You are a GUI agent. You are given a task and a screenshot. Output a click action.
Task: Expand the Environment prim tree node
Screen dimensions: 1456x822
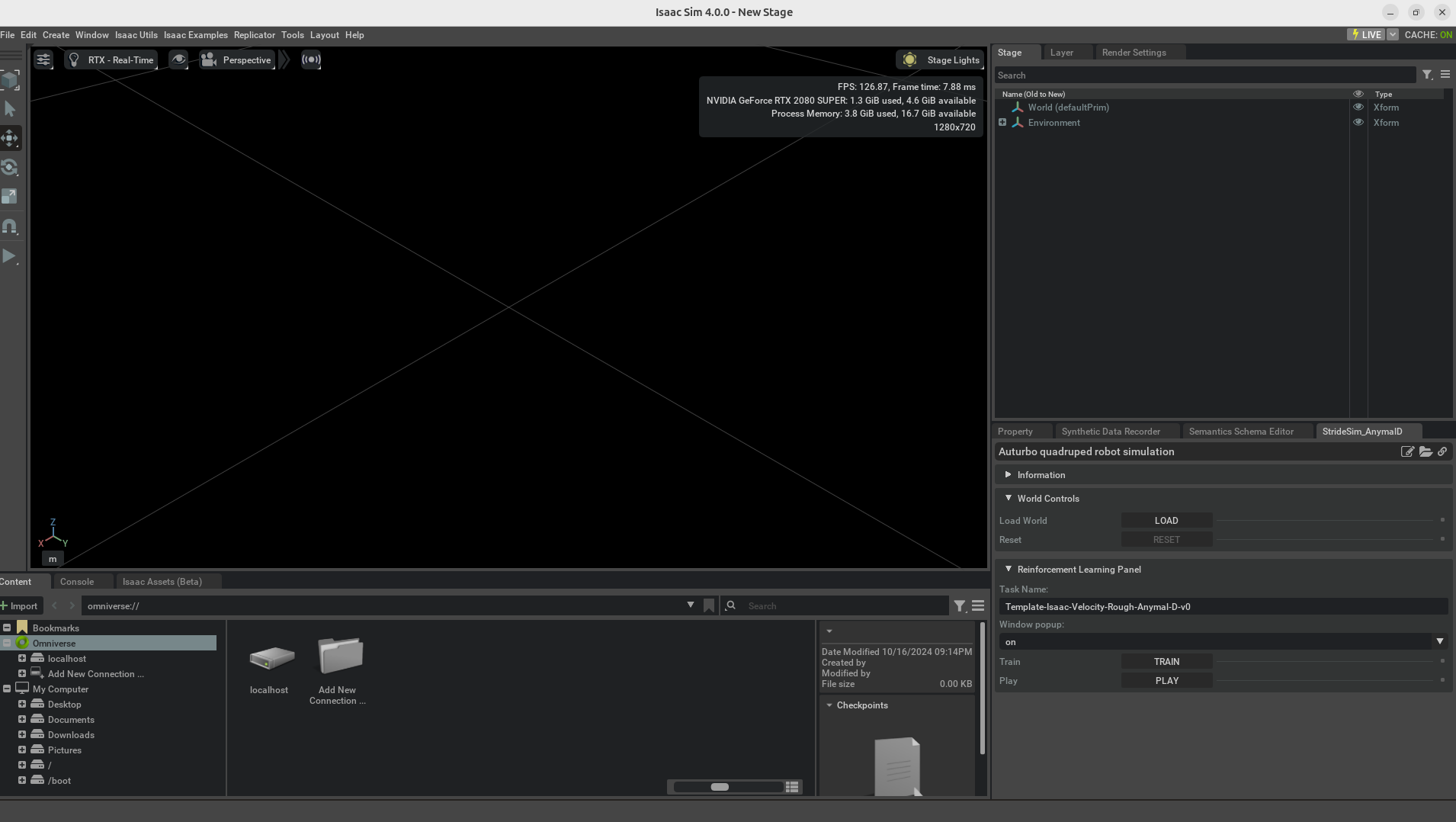pos(1002,123)
